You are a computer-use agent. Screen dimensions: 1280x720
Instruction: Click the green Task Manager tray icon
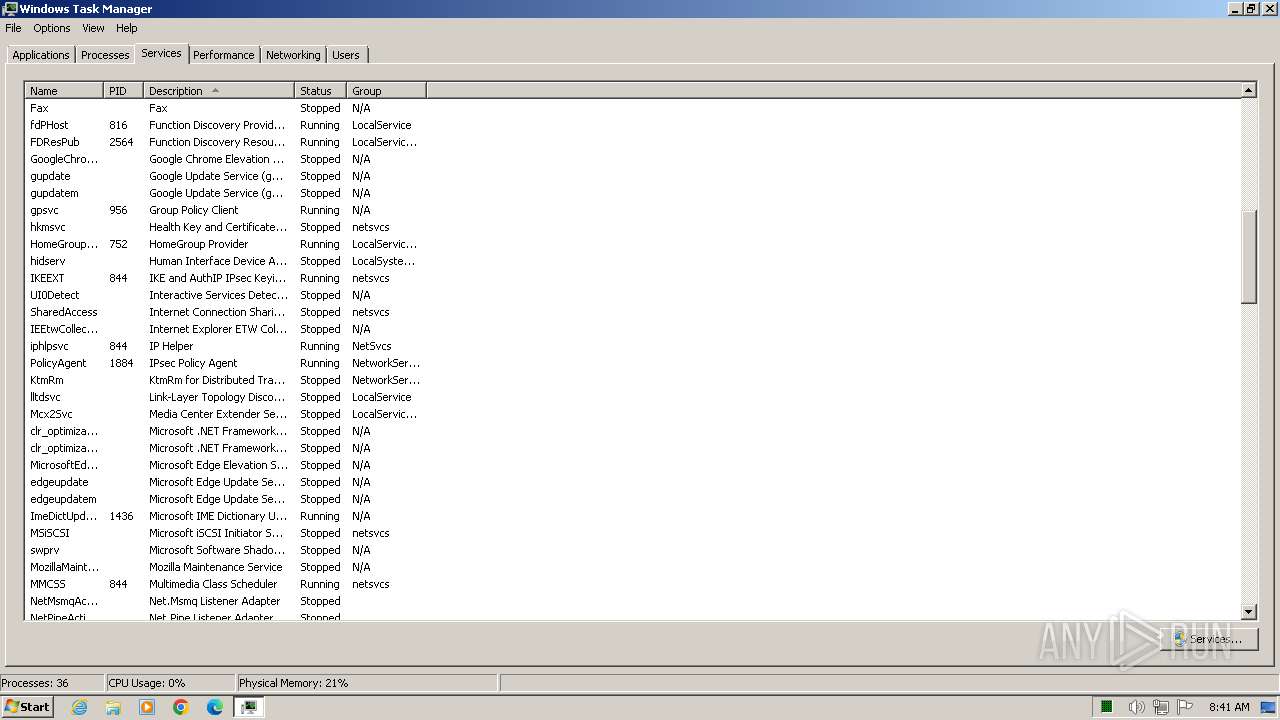pos(1107,707)
